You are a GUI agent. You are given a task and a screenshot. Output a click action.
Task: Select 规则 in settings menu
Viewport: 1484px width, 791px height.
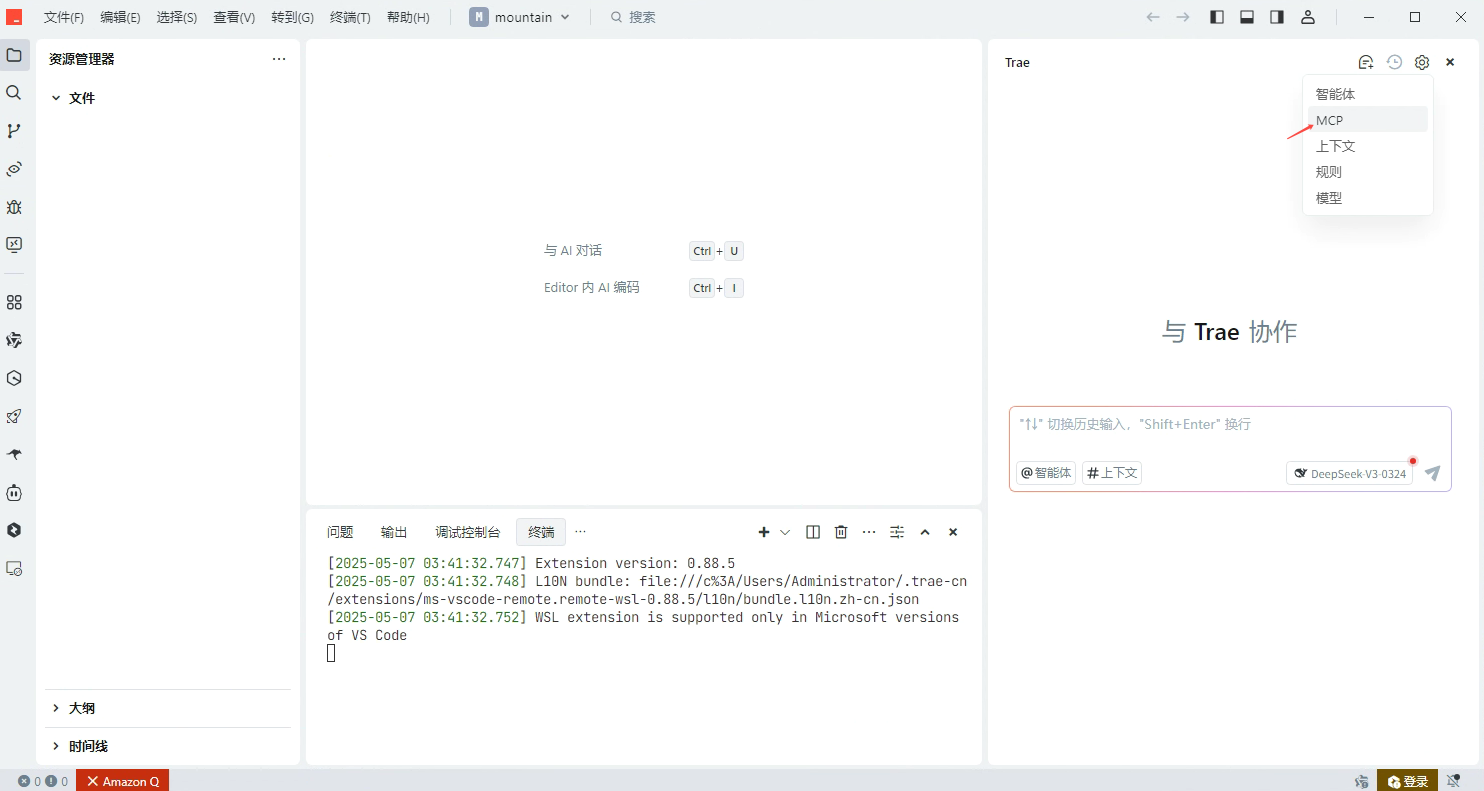click(x=1368, y=172)
